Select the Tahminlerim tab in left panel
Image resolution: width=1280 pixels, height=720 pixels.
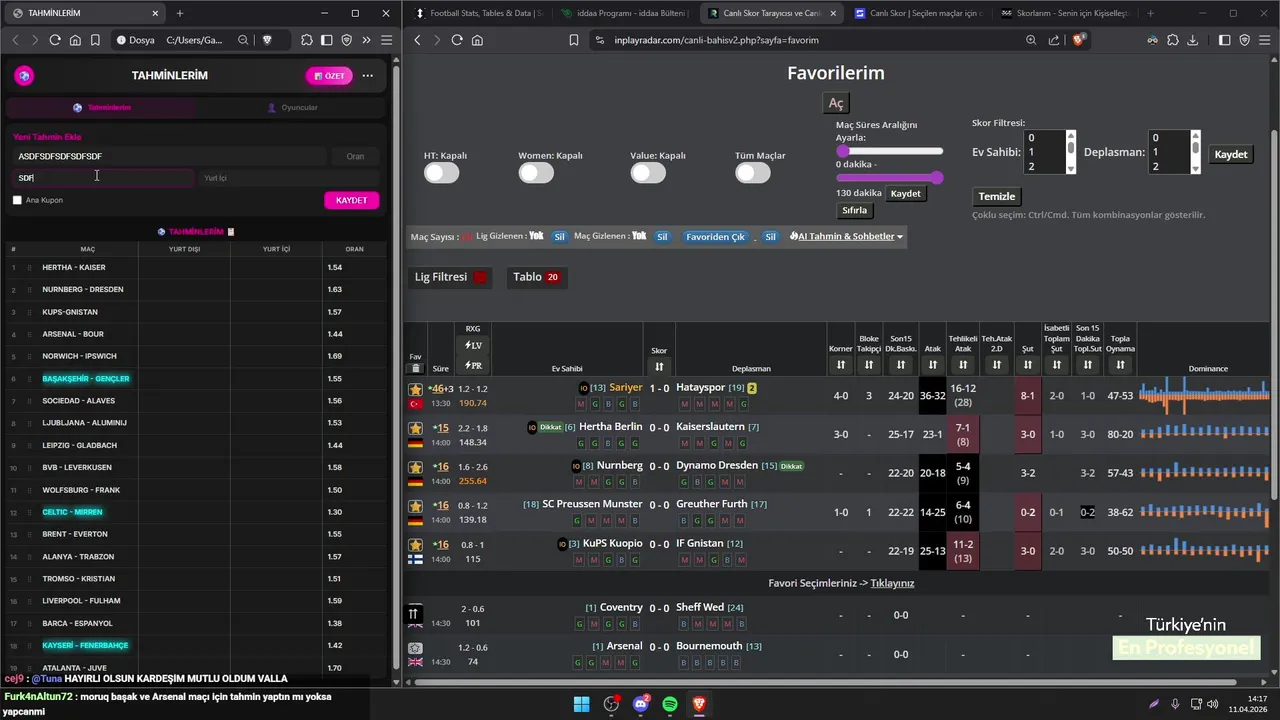click(x=102, y=107)
